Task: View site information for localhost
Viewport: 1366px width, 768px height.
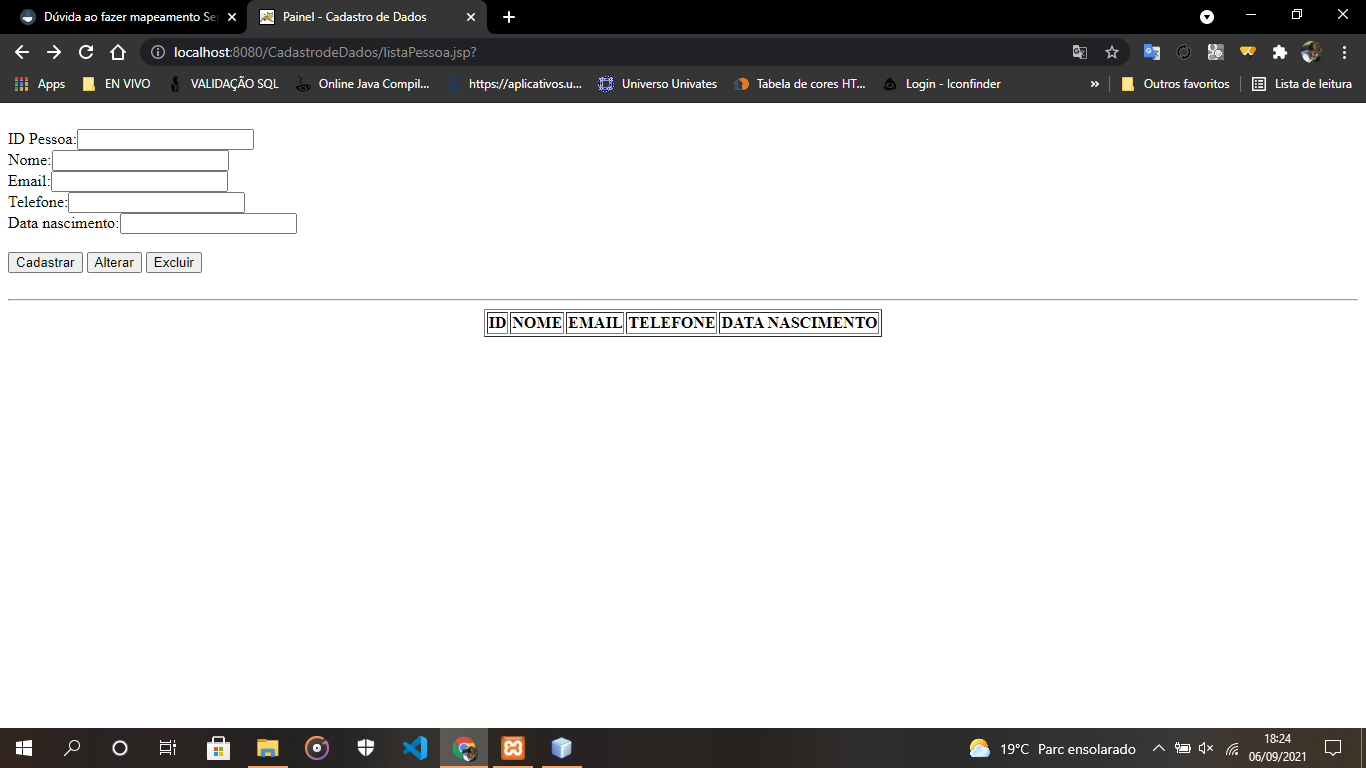Action: pyautogui.click(x=158, y=52)
